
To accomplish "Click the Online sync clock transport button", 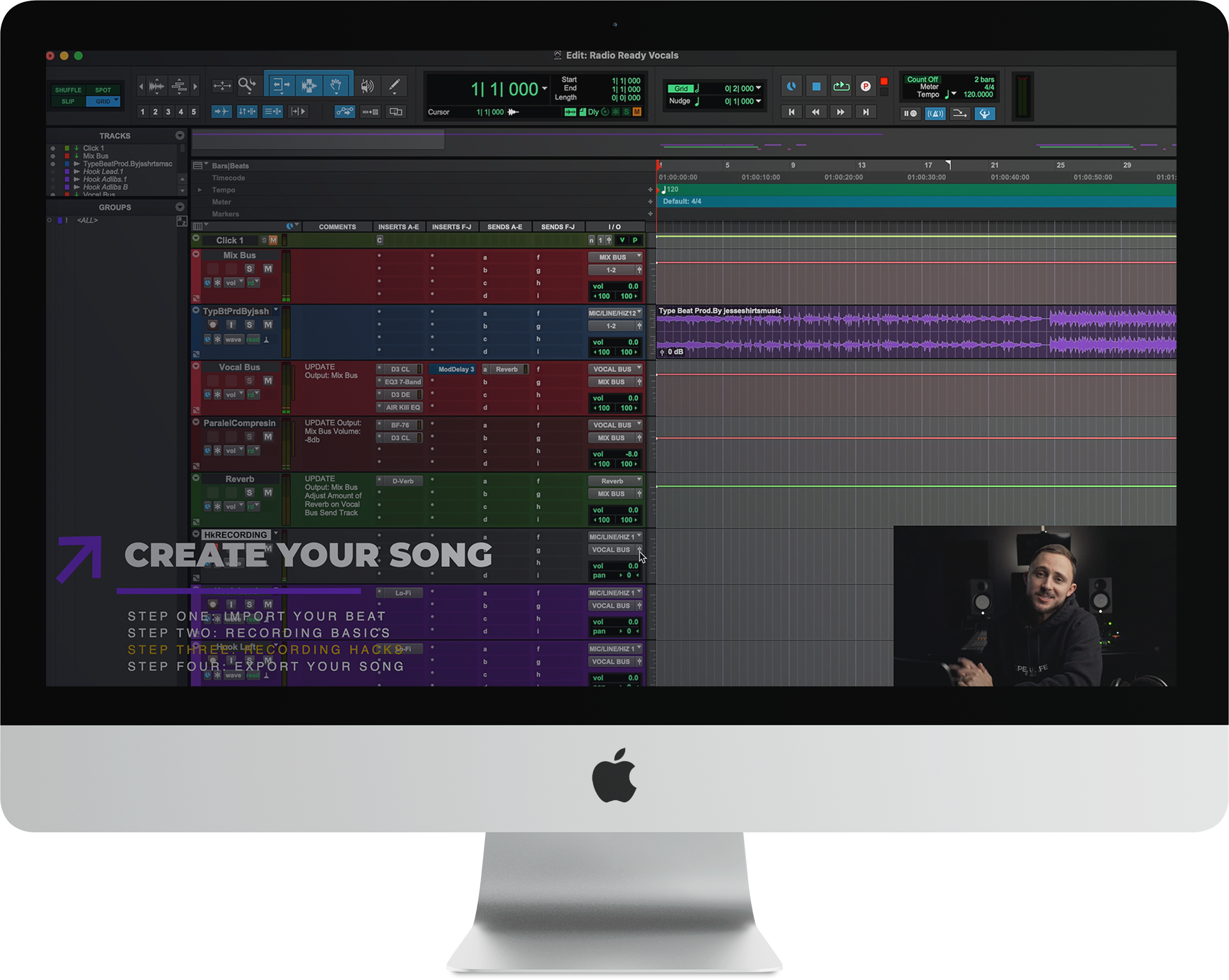I will tap(791, 86).
